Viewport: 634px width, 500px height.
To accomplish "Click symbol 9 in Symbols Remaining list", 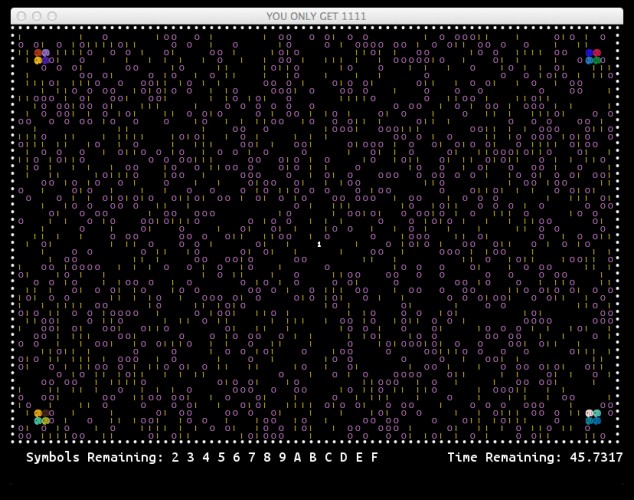I will pyautogui.click(x=282, y=457).
